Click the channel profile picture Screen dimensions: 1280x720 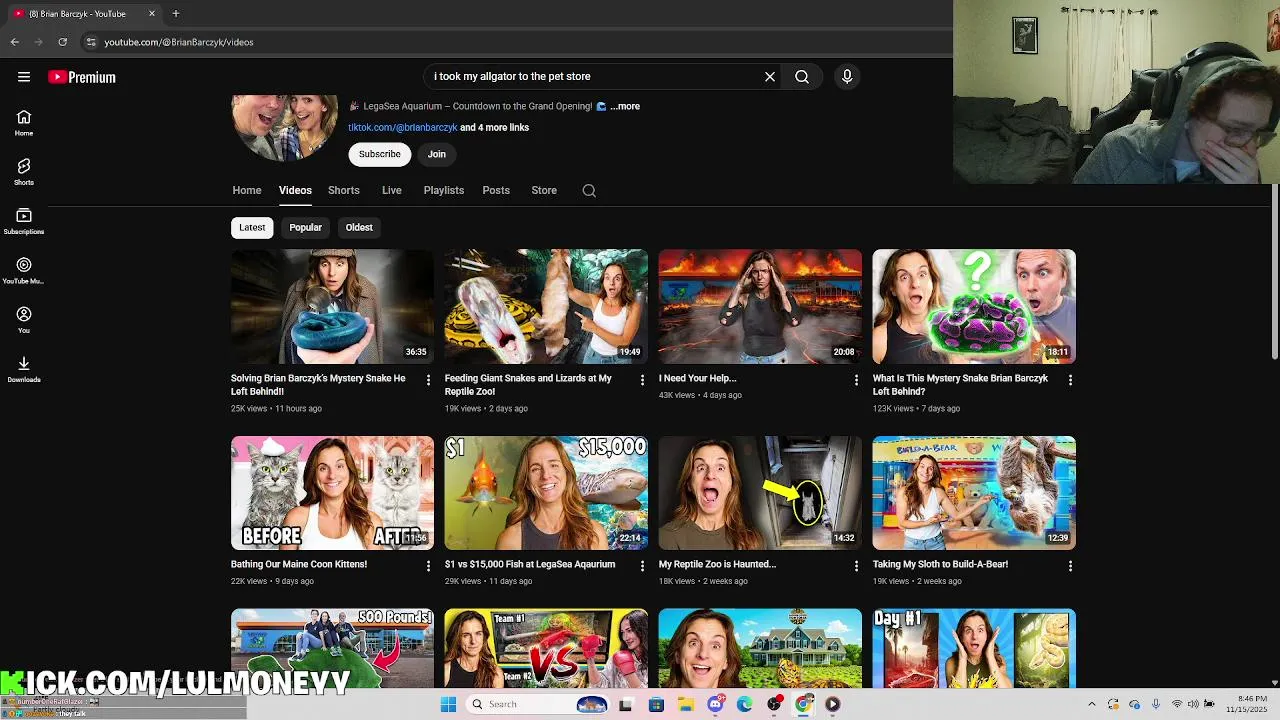coord(285,127)
